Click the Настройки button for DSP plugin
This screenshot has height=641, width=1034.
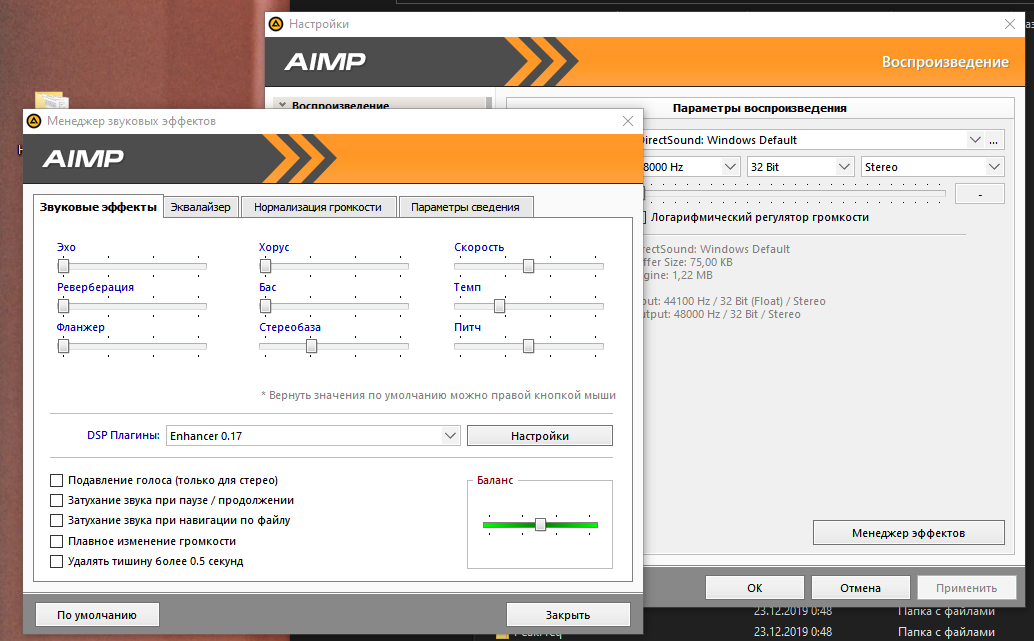[539, 436]
